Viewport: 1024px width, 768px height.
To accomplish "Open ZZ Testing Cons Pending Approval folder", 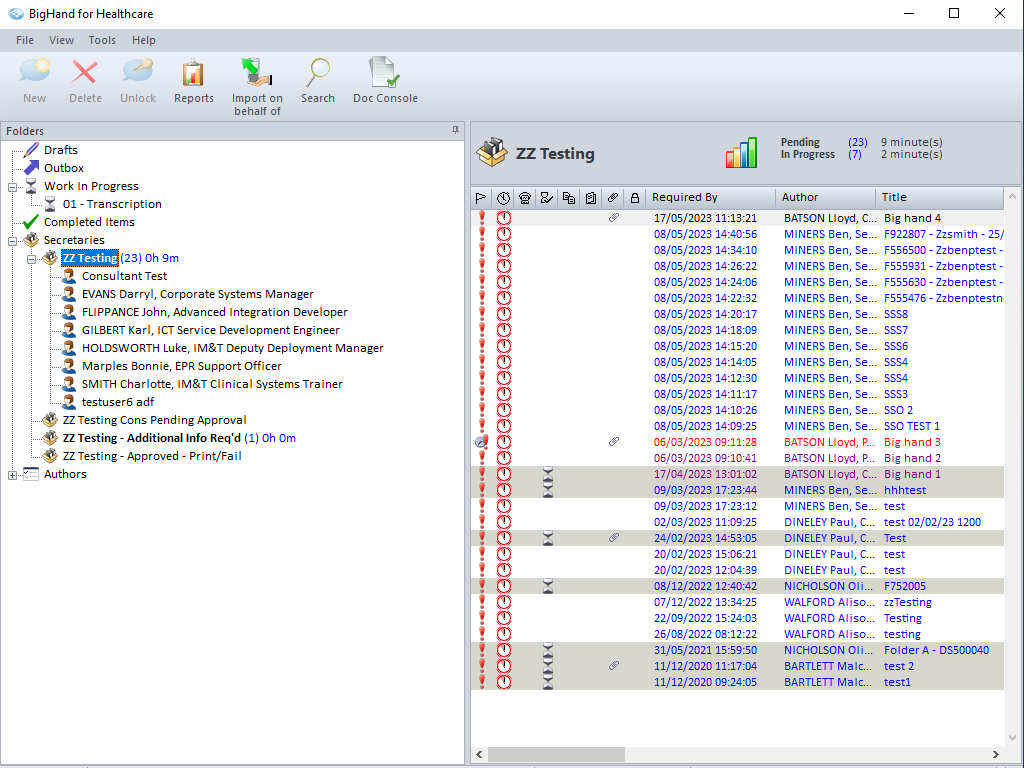I will click(154, 420).
